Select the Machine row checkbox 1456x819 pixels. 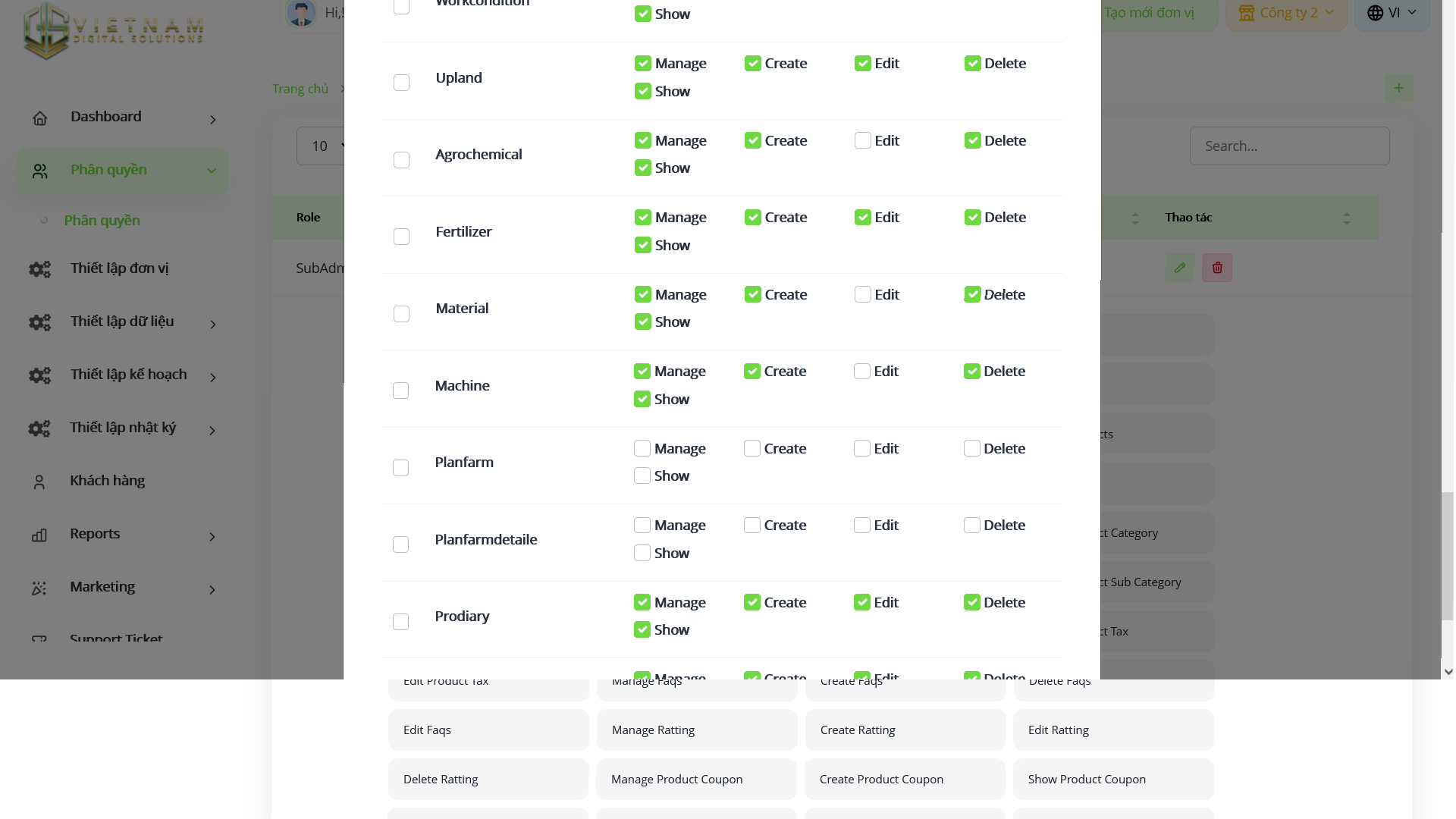[400, 391]
